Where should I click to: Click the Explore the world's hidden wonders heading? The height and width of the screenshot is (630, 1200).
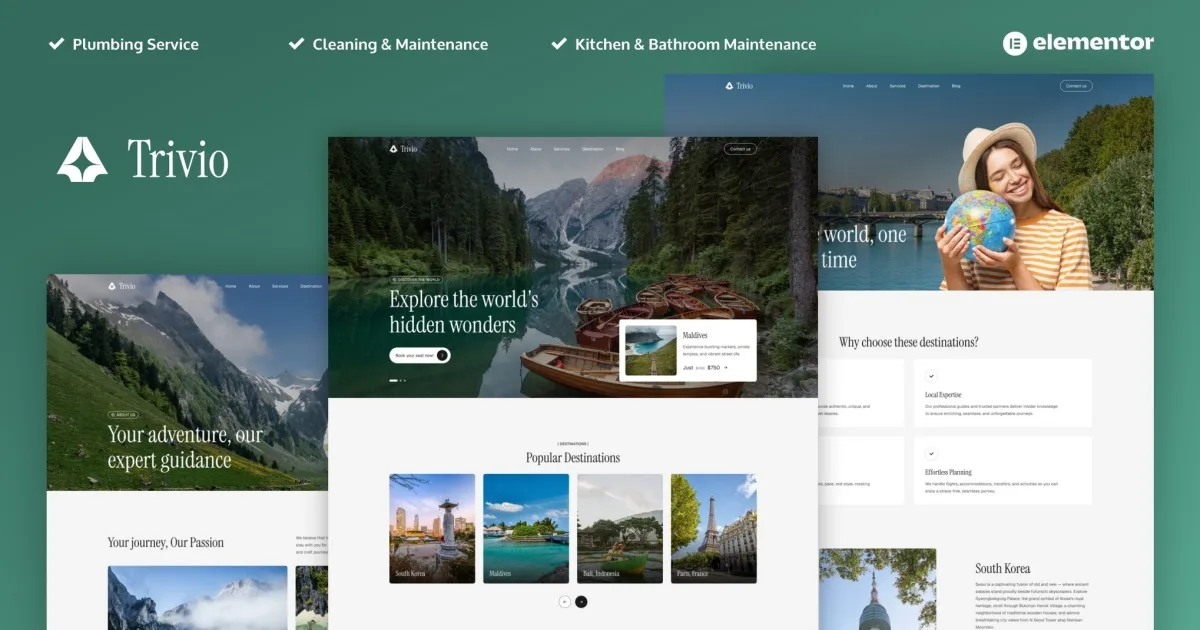pyautogui.click(x=464, y=312)
